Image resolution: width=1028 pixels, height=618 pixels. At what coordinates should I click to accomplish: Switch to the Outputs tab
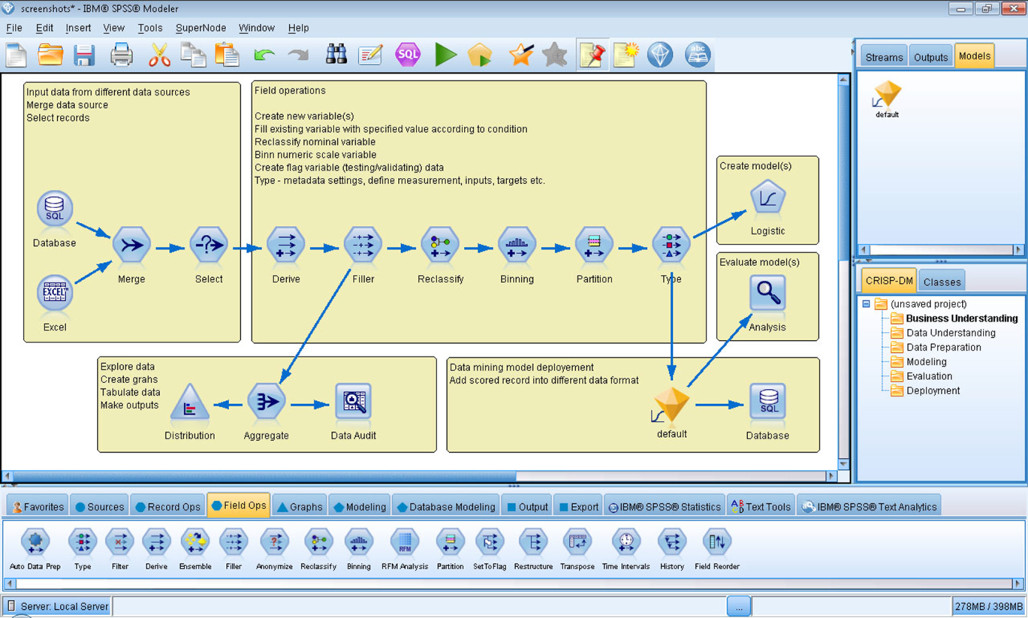[931, 57]
